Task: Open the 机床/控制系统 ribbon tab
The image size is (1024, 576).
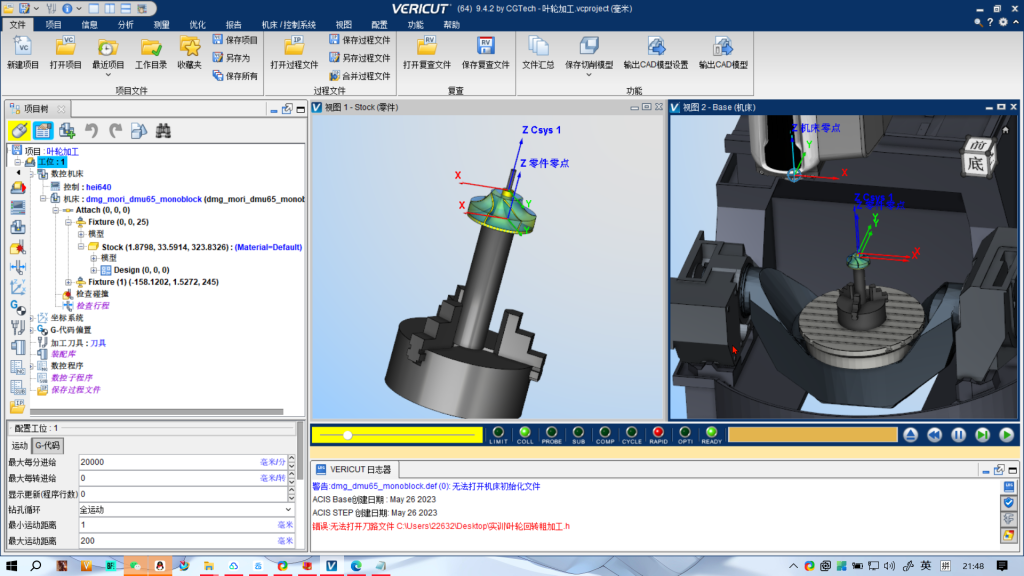Action: pos(289,25)
